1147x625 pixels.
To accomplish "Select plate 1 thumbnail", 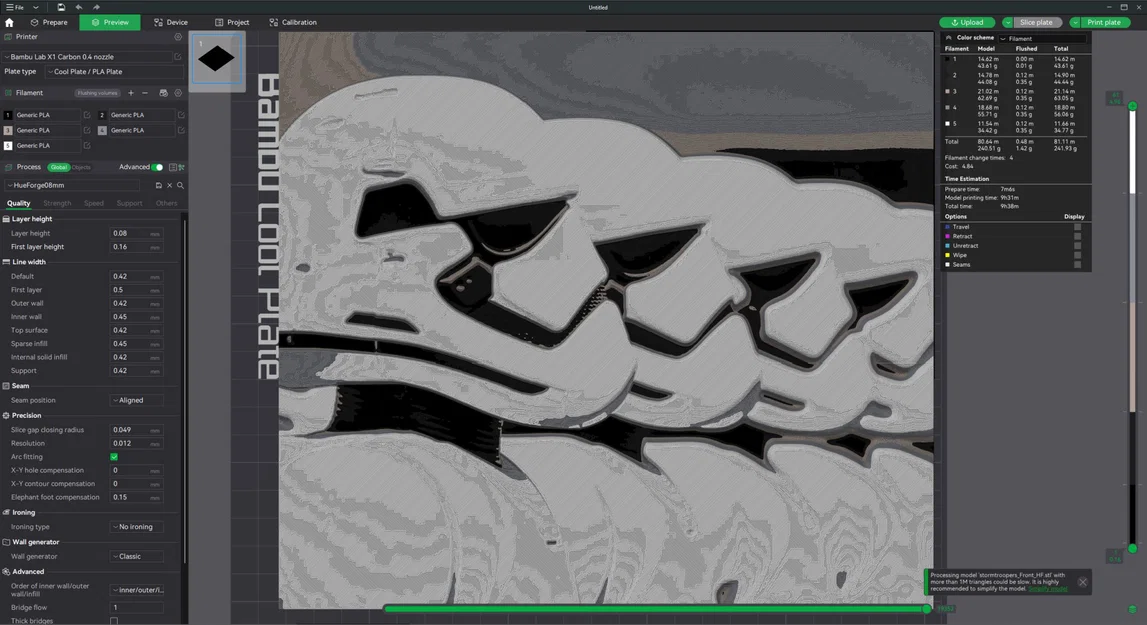I will coord(217,59).
